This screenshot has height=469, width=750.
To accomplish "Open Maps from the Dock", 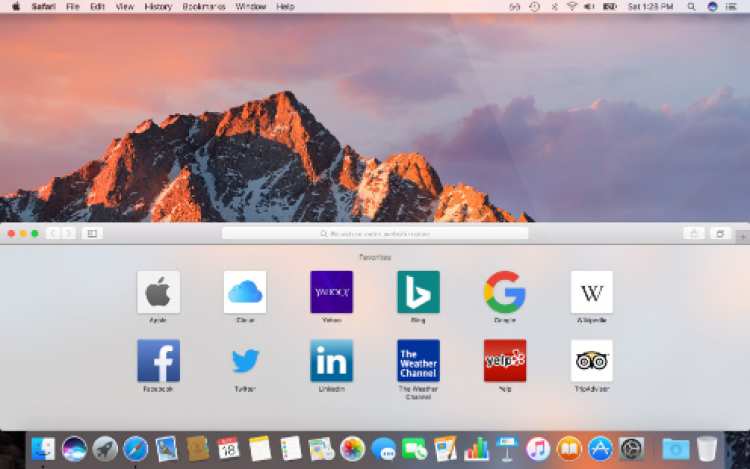I will click(321, 449).
